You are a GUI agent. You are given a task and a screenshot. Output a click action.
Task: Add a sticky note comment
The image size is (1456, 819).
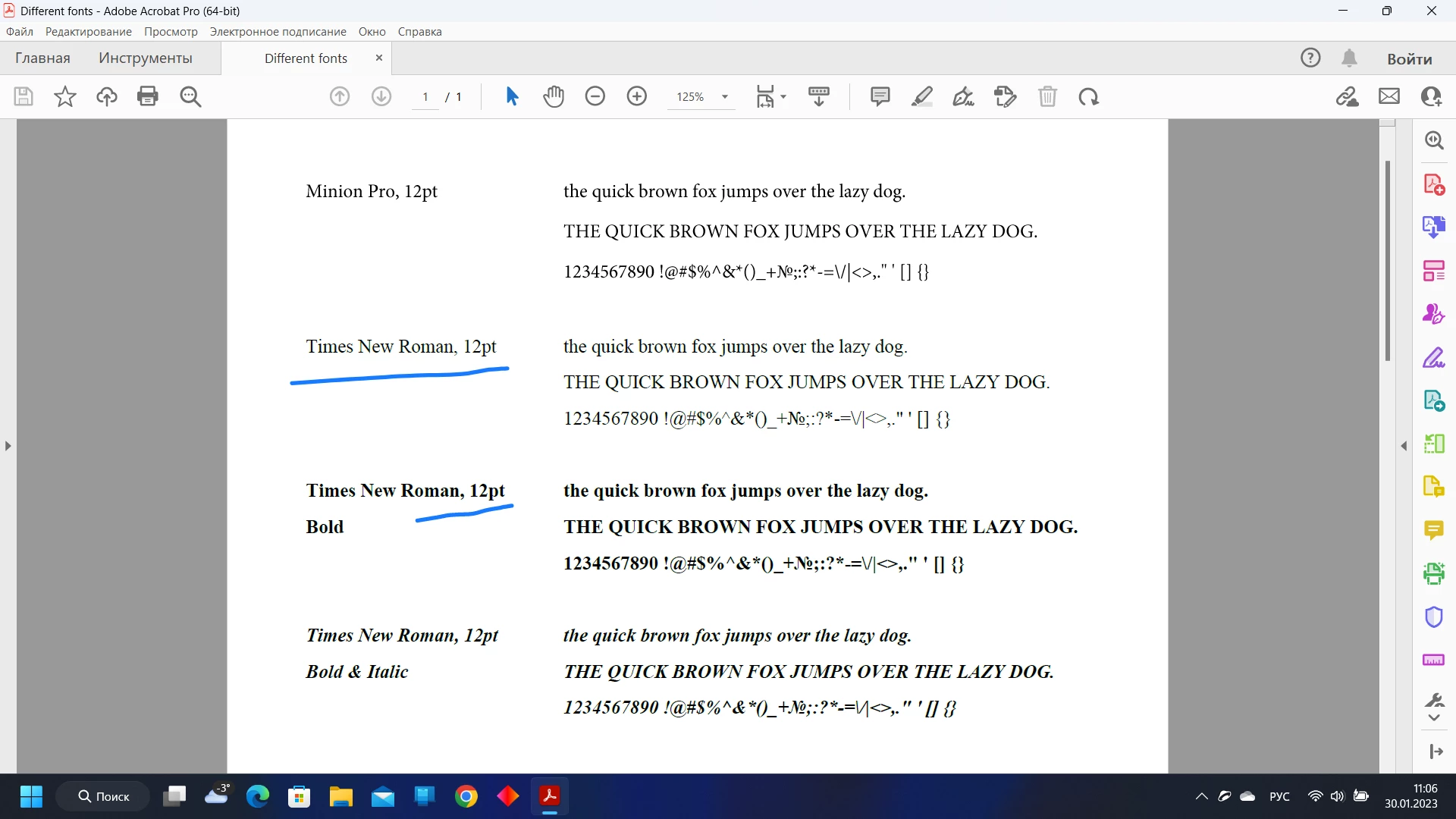click(x=880, y=96)
